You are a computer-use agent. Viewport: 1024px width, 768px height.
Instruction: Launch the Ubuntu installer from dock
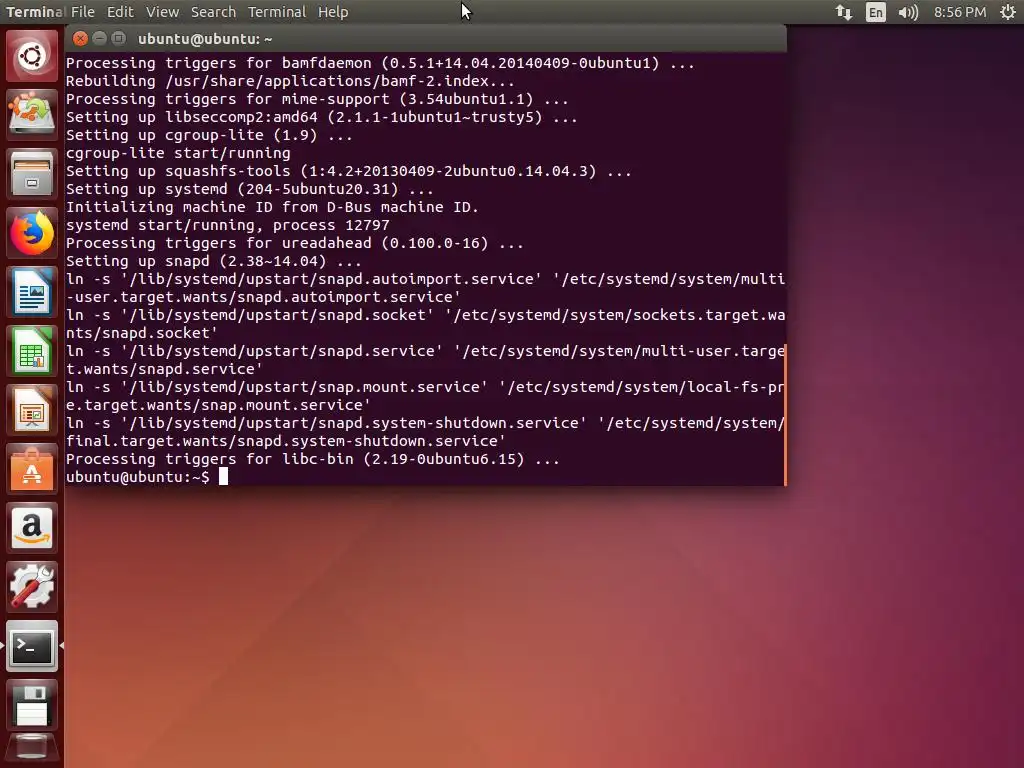coord(31,115)
